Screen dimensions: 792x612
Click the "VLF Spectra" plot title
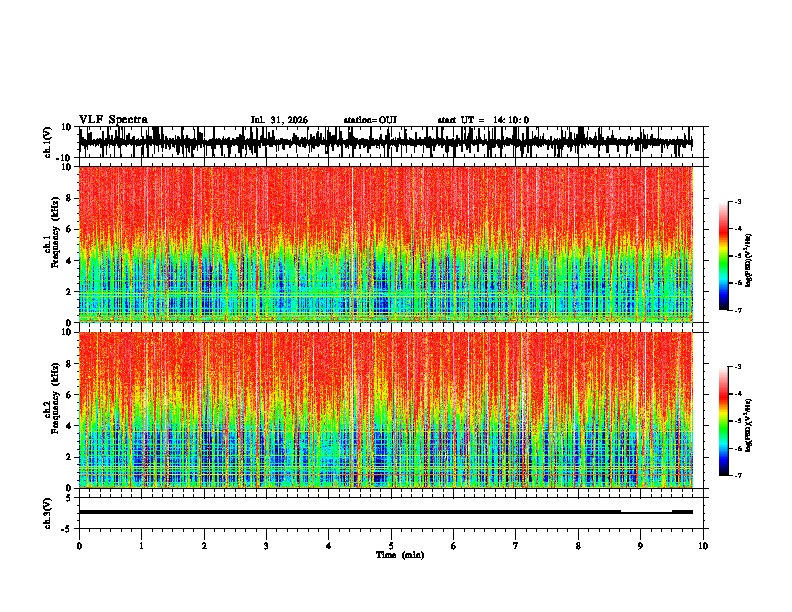[x=113, y=120]
